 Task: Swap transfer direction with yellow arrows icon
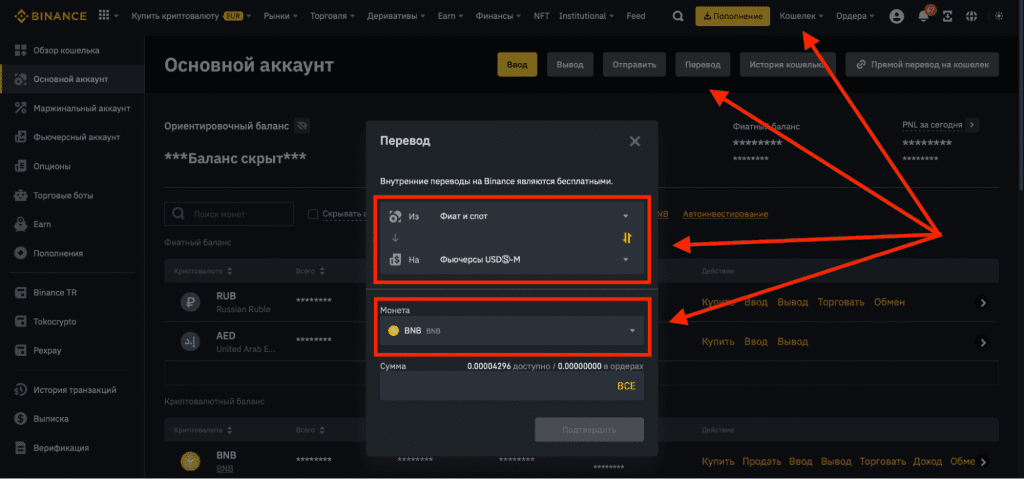pos(627,238)
